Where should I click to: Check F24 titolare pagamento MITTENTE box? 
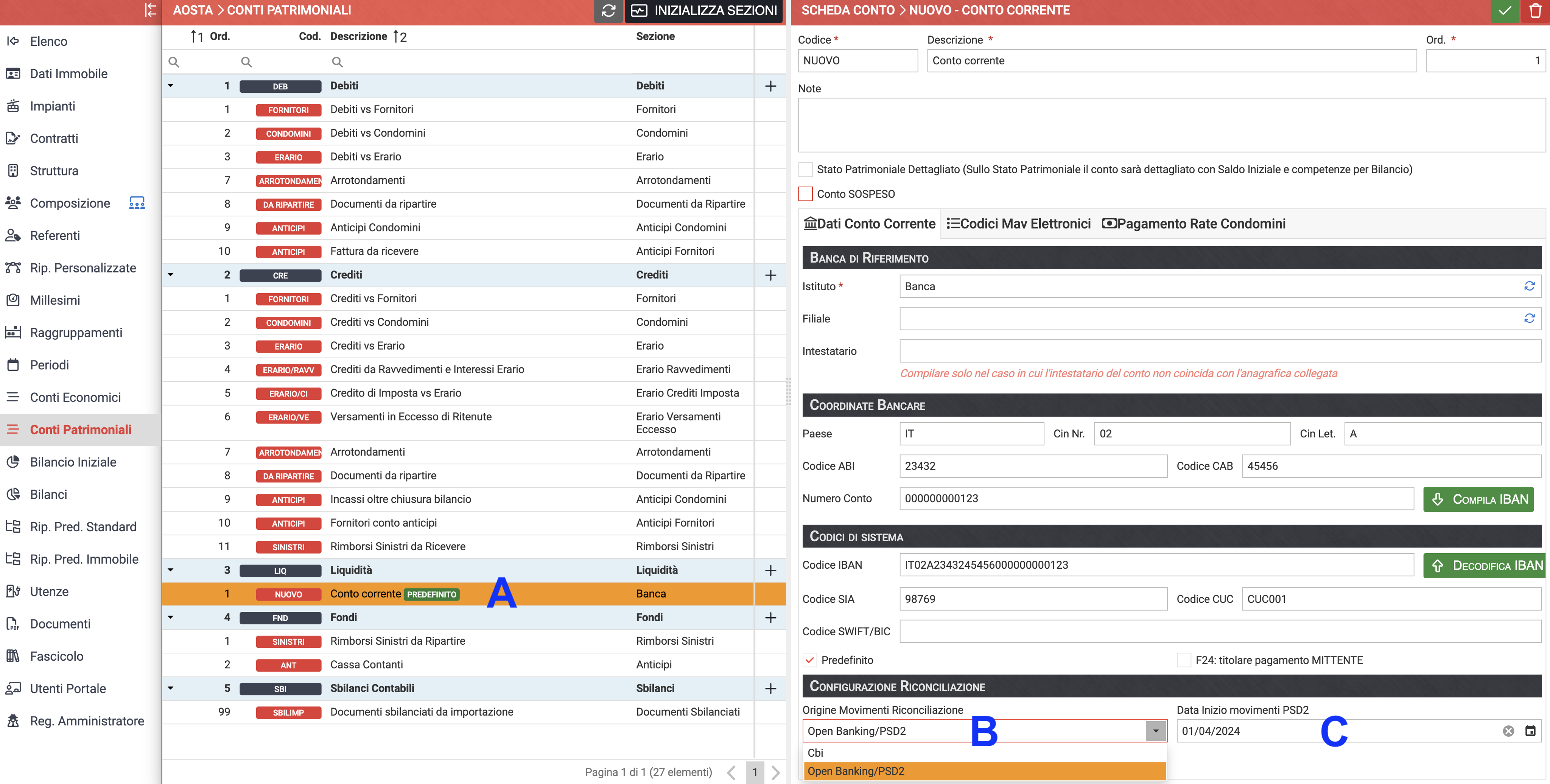(x=1184, y=660)
